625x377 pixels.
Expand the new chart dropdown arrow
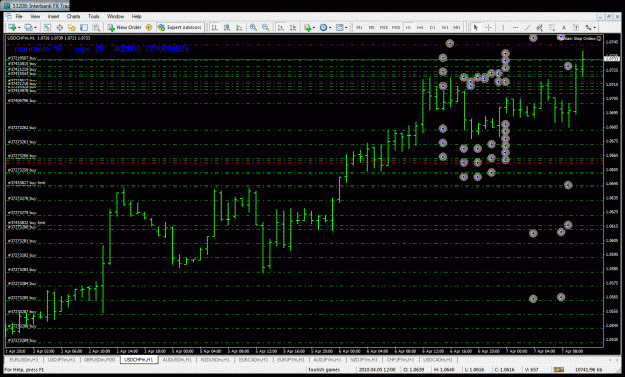19,27
